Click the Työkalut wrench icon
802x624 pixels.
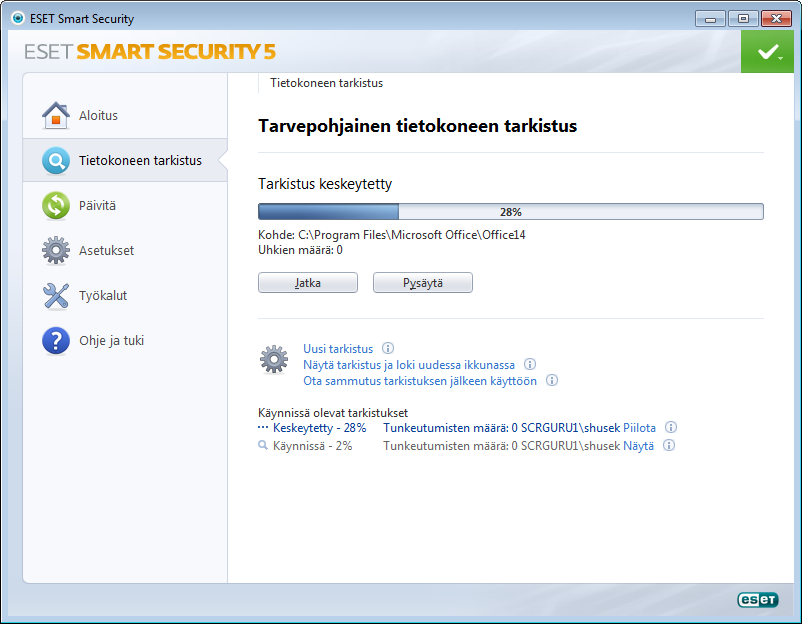(x=56, y=296)
